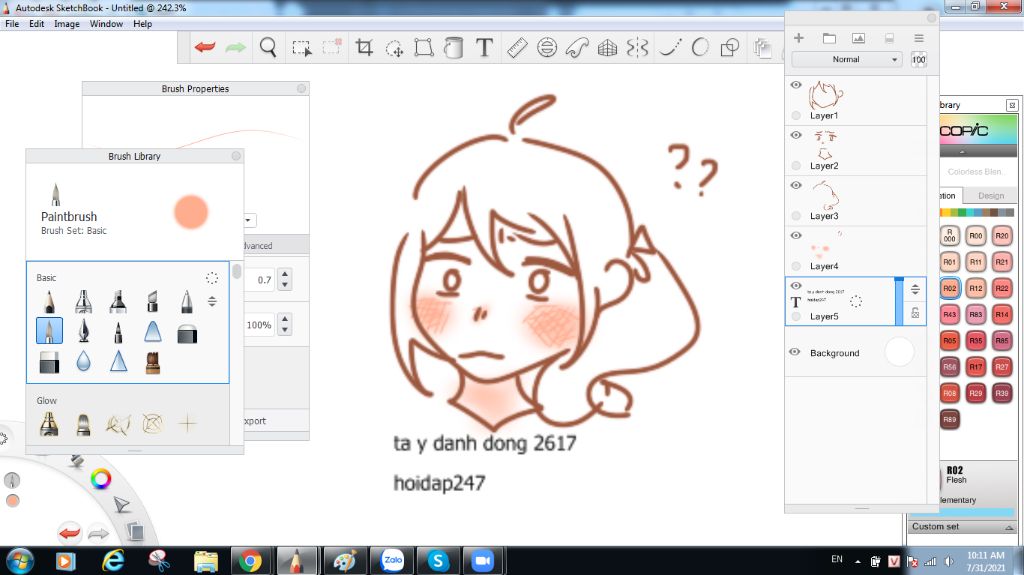Enable the Ellipse guide tool
Screen dimensions: 1024x575
point(547,47)
